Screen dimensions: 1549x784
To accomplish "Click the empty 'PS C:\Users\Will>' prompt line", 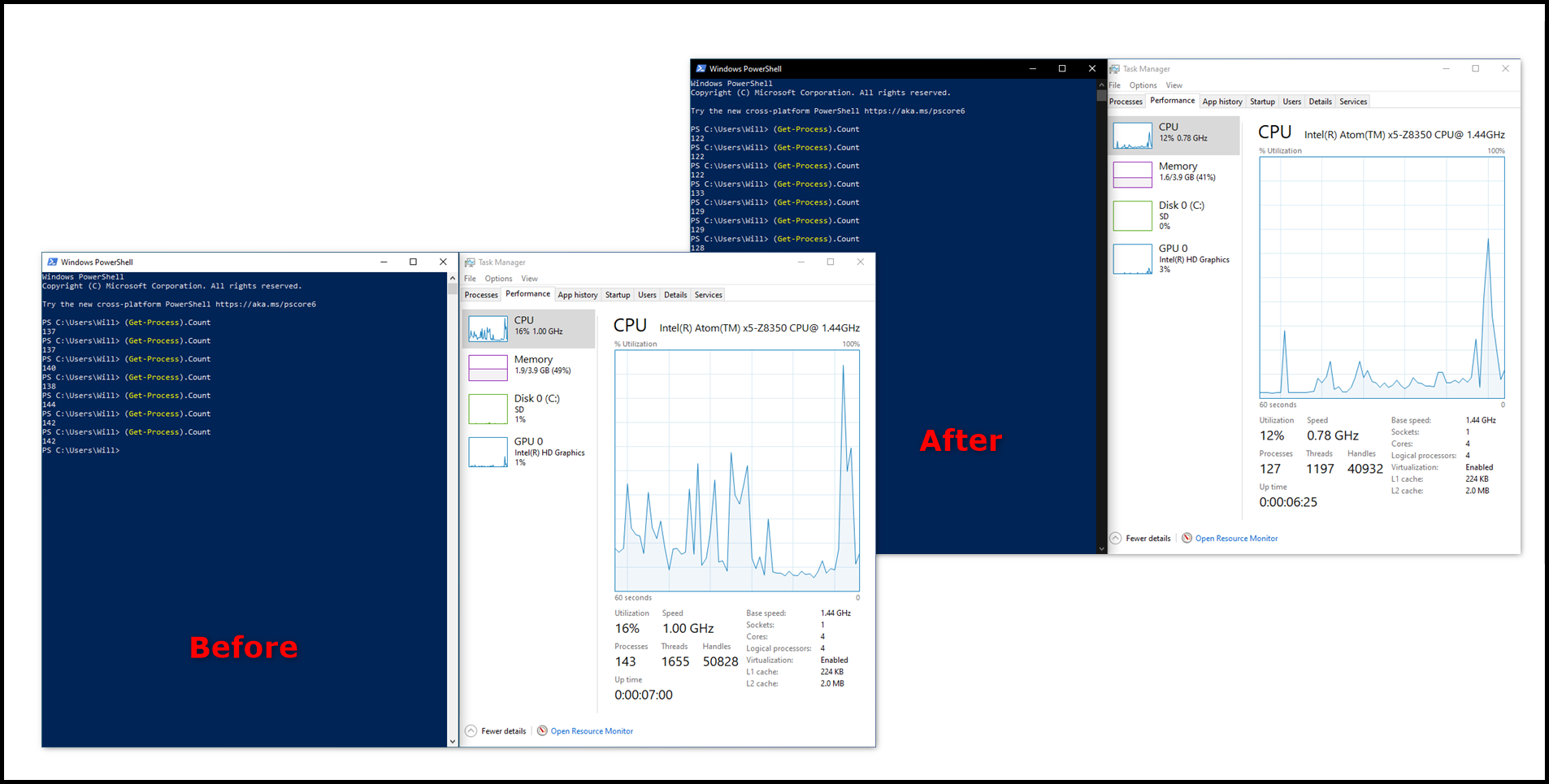I will 80,450.
